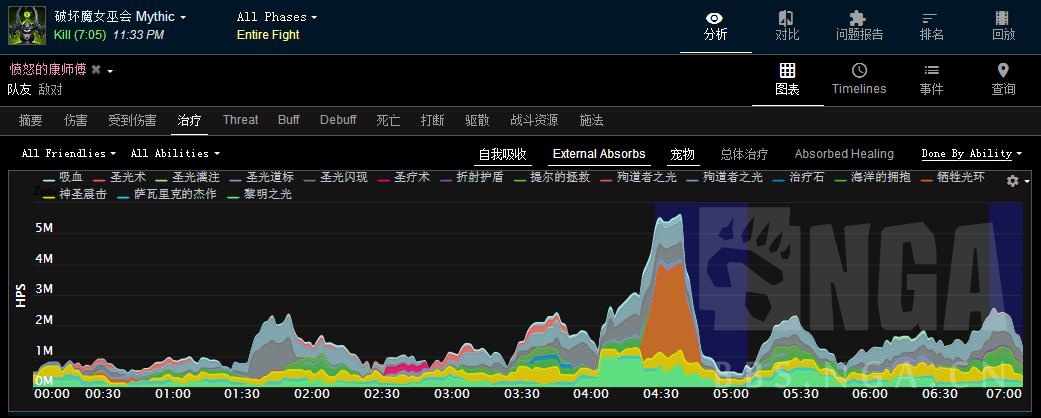Image resolution: width=1041 pixels, height=418 pixels.
Task: Switch to the Threat tab
Action: coord(240,120)
